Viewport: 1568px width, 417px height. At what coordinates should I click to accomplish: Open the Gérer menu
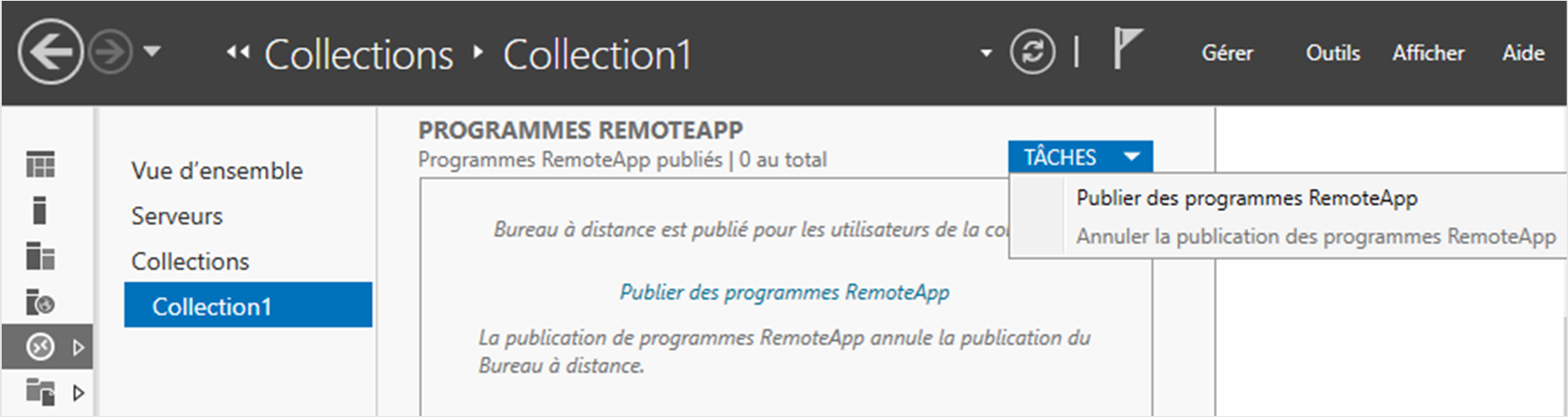(x=1226, y=53)
